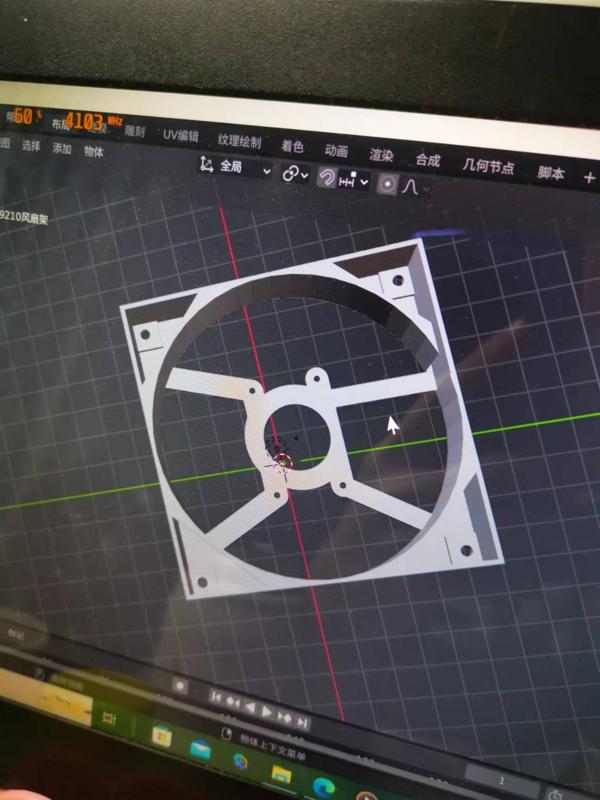Play the animation forward
Image resolution: width=600 pixels, height=800 pixels.
[266, 712]
